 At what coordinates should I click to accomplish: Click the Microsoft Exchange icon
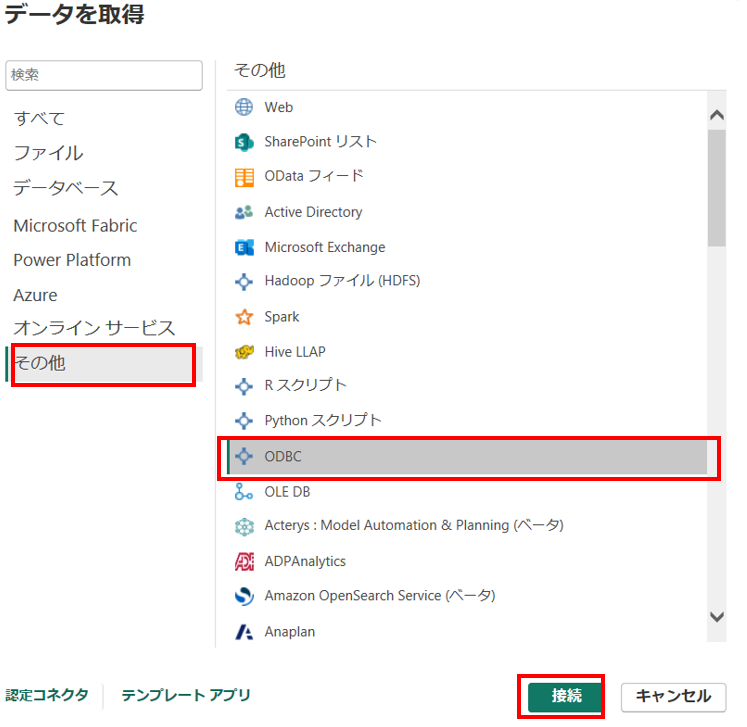244,247
